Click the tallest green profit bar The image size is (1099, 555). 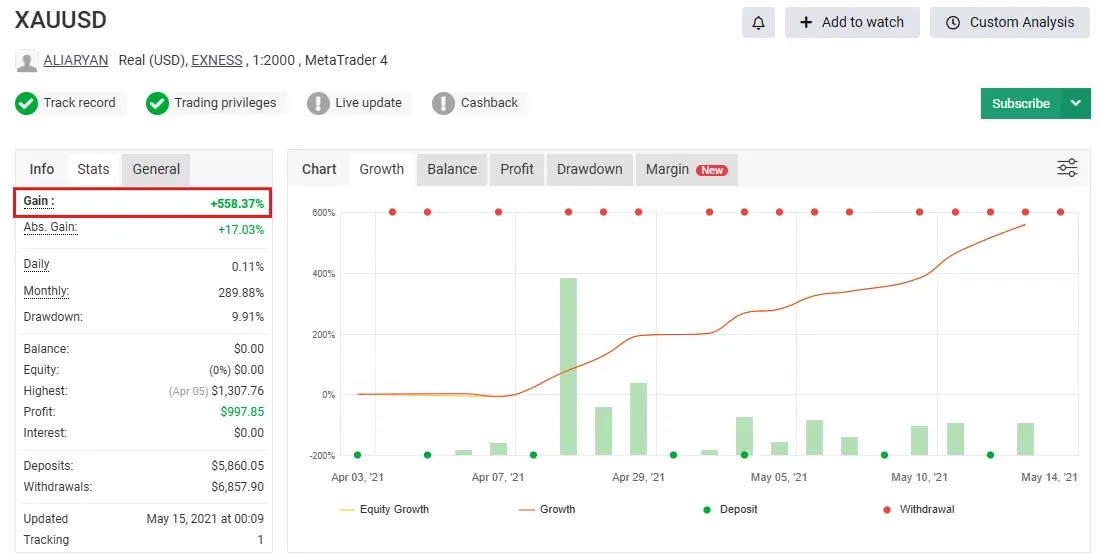point(568,366)
